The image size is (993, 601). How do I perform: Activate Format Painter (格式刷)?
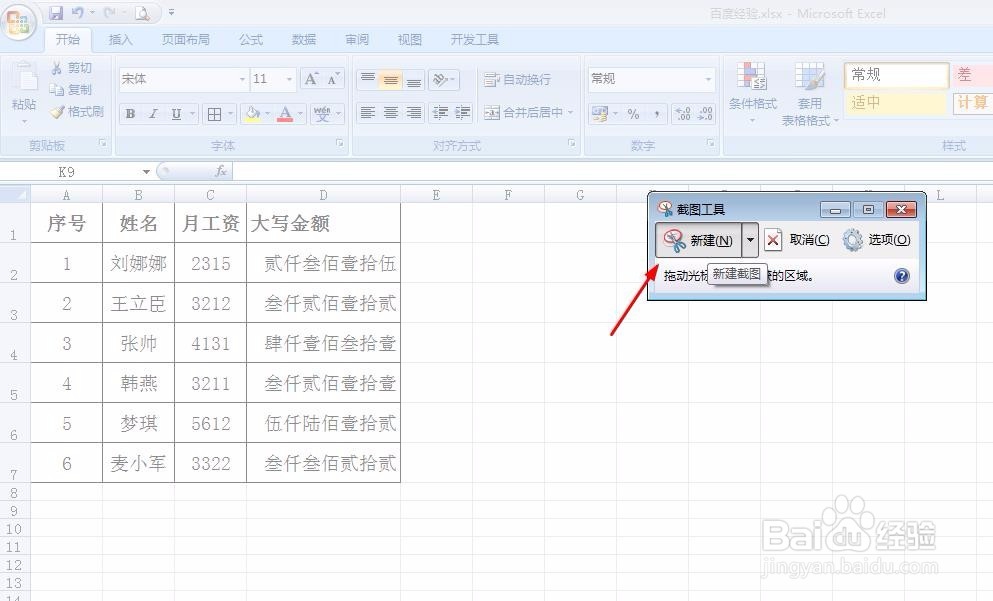pos(77,111)
